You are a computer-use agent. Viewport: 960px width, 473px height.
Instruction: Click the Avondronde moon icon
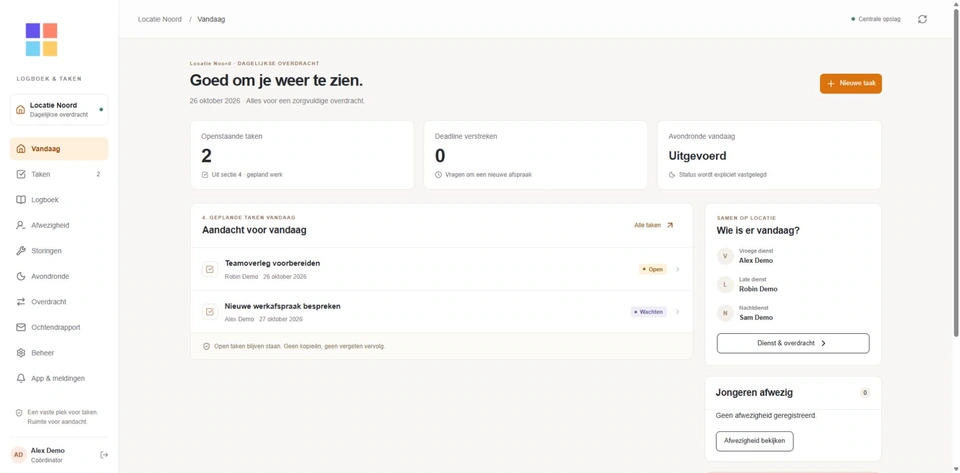click(x=20, y=277)
